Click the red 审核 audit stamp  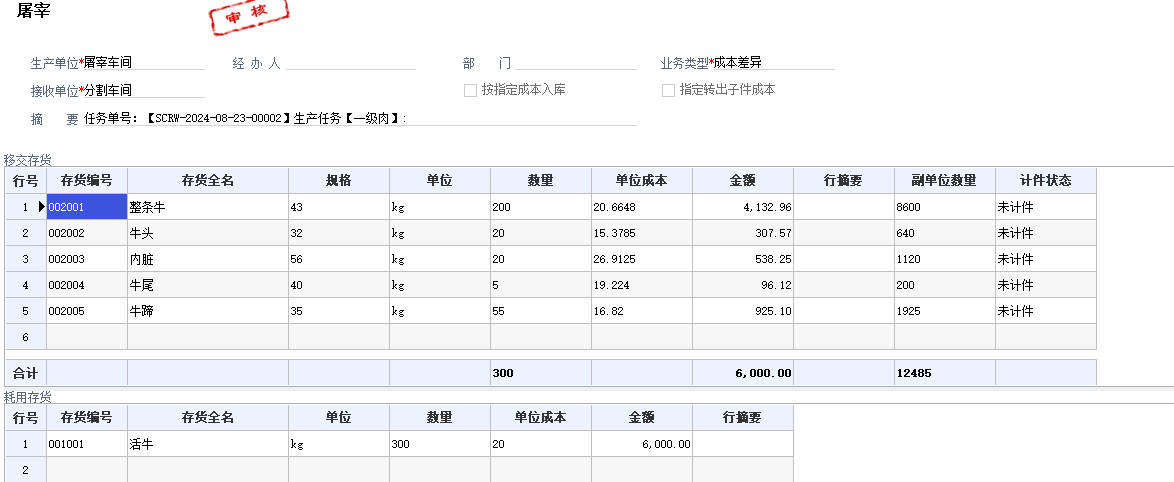click(x=249, y=16)
